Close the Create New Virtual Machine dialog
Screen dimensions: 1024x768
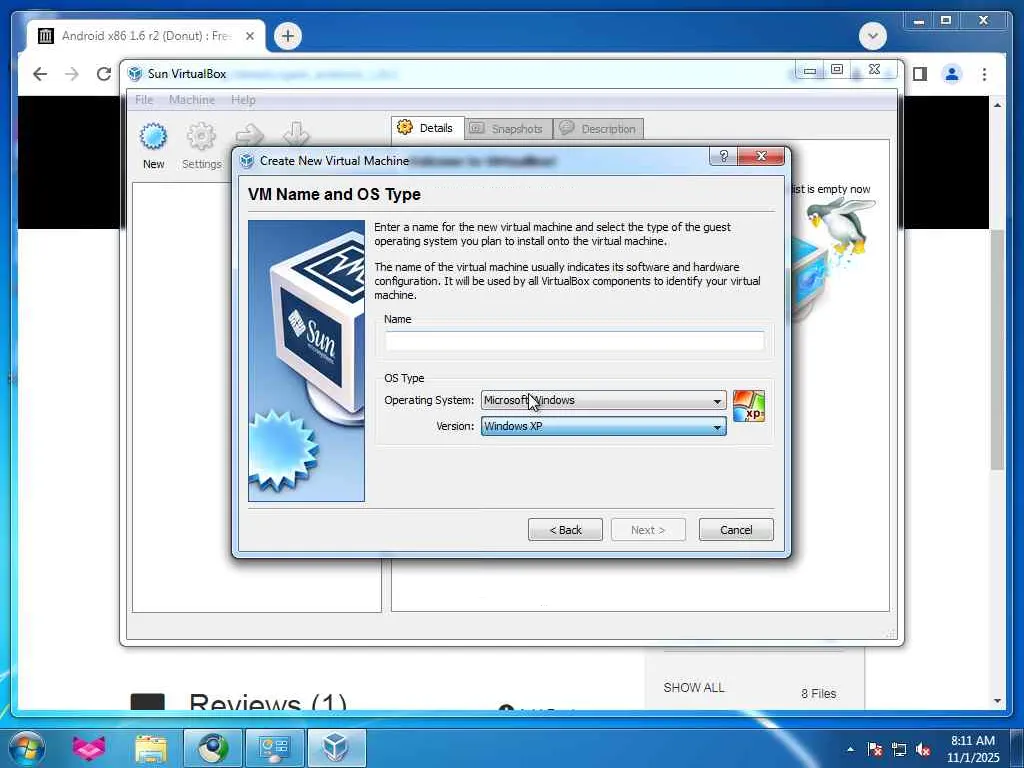pyautogui.click(x=761, y=156)
